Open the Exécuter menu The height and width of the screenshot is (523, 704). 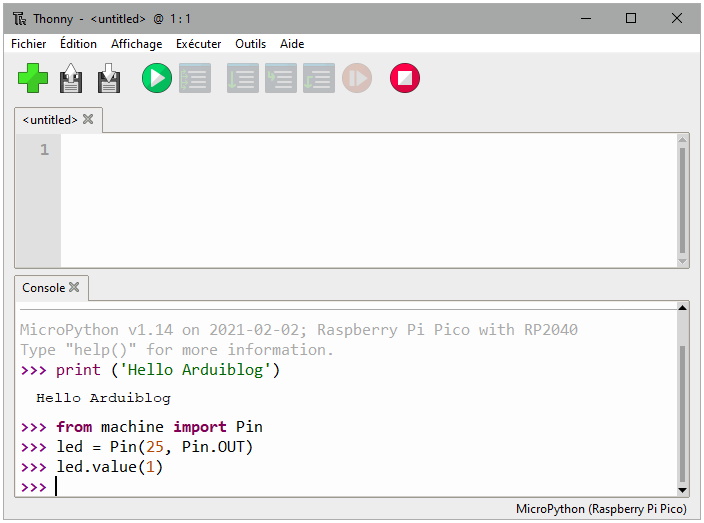pyautogui.click(x=198, y=44)
